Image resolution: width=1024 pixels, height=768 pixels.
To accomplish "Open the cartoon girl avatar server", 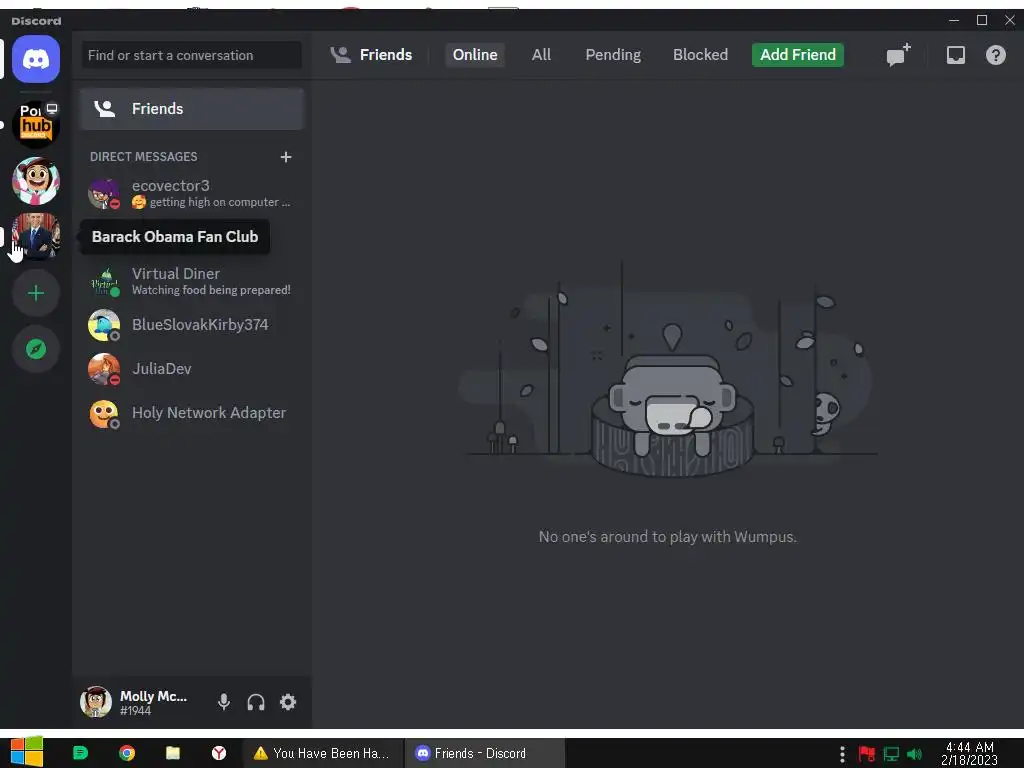I will (x=36, y=181).
